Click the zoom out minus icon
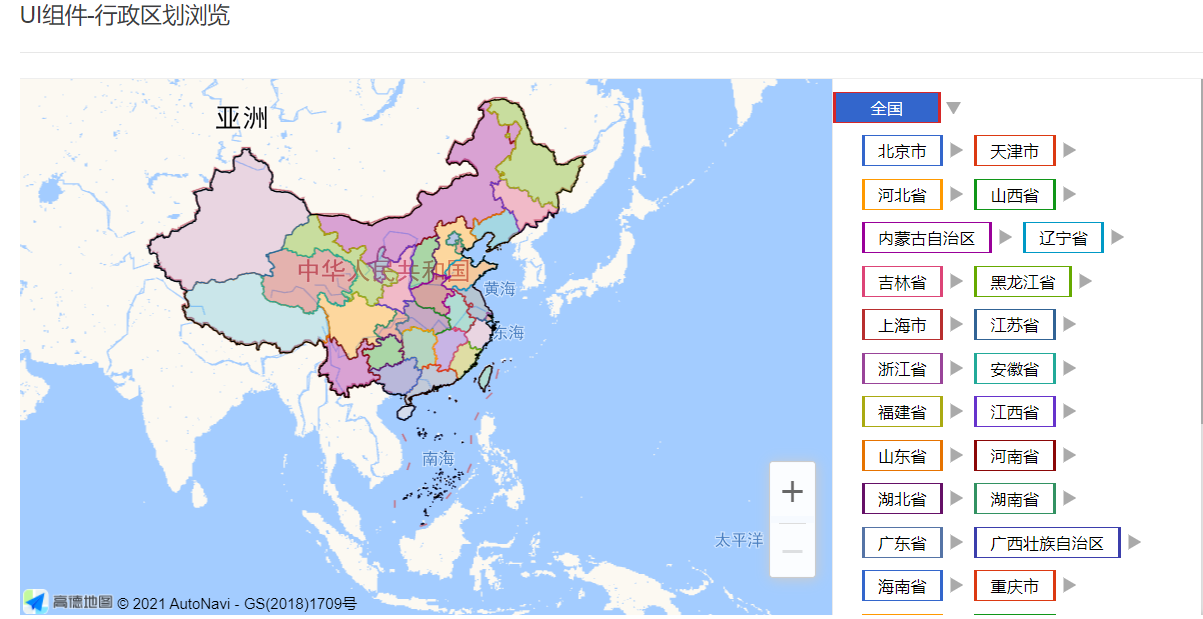This screenshot has width=1203, height=619. pyautogui.click(x=791, y=551)
